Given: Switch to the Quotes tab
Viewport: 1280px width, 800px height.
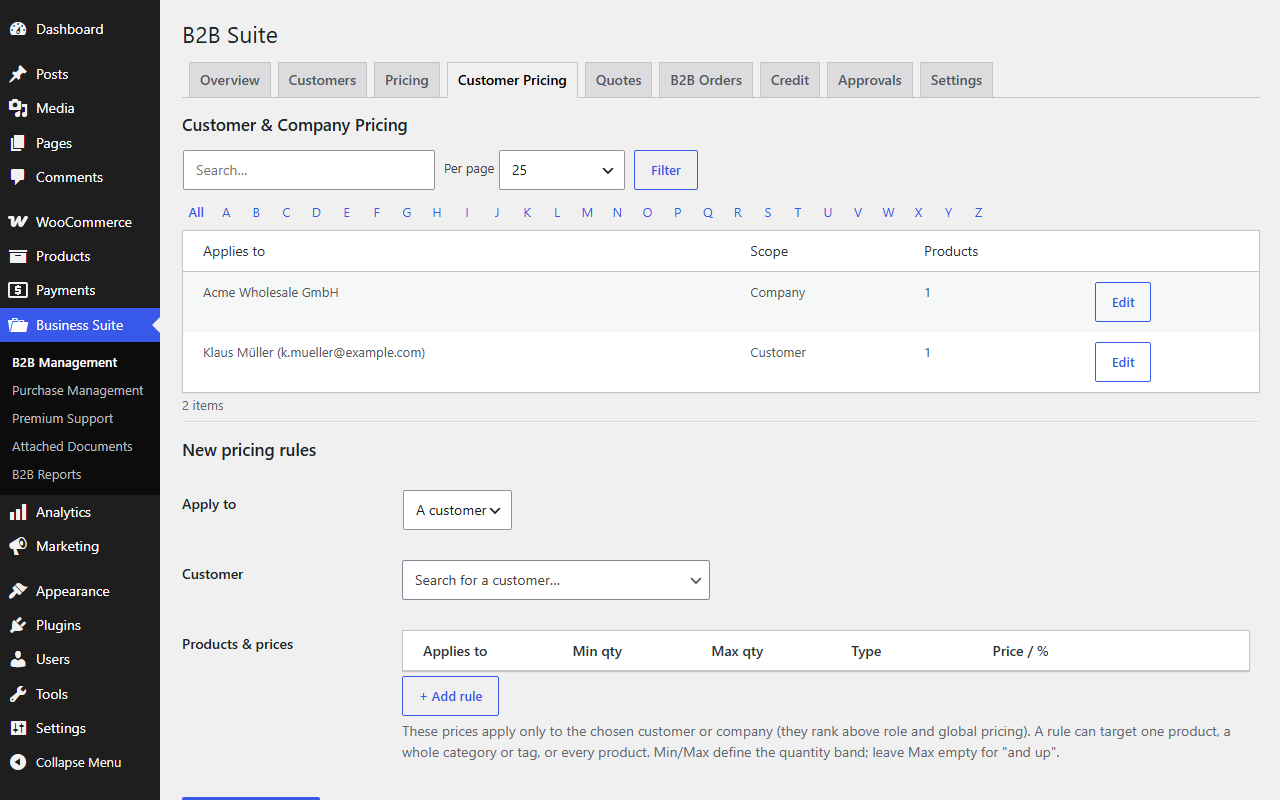Looking at the screenshot, I should tap(619, 80).
